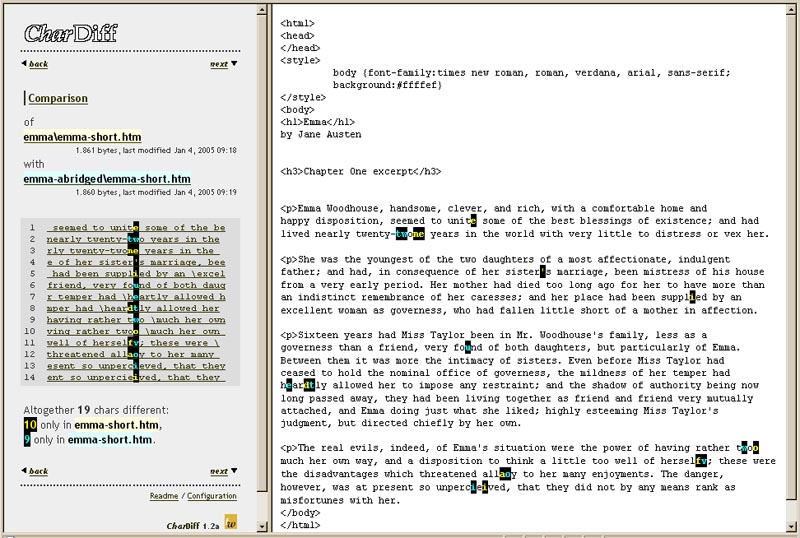
Task: Click the 'by Jane Austen' line
Action: tap(321, 134)
